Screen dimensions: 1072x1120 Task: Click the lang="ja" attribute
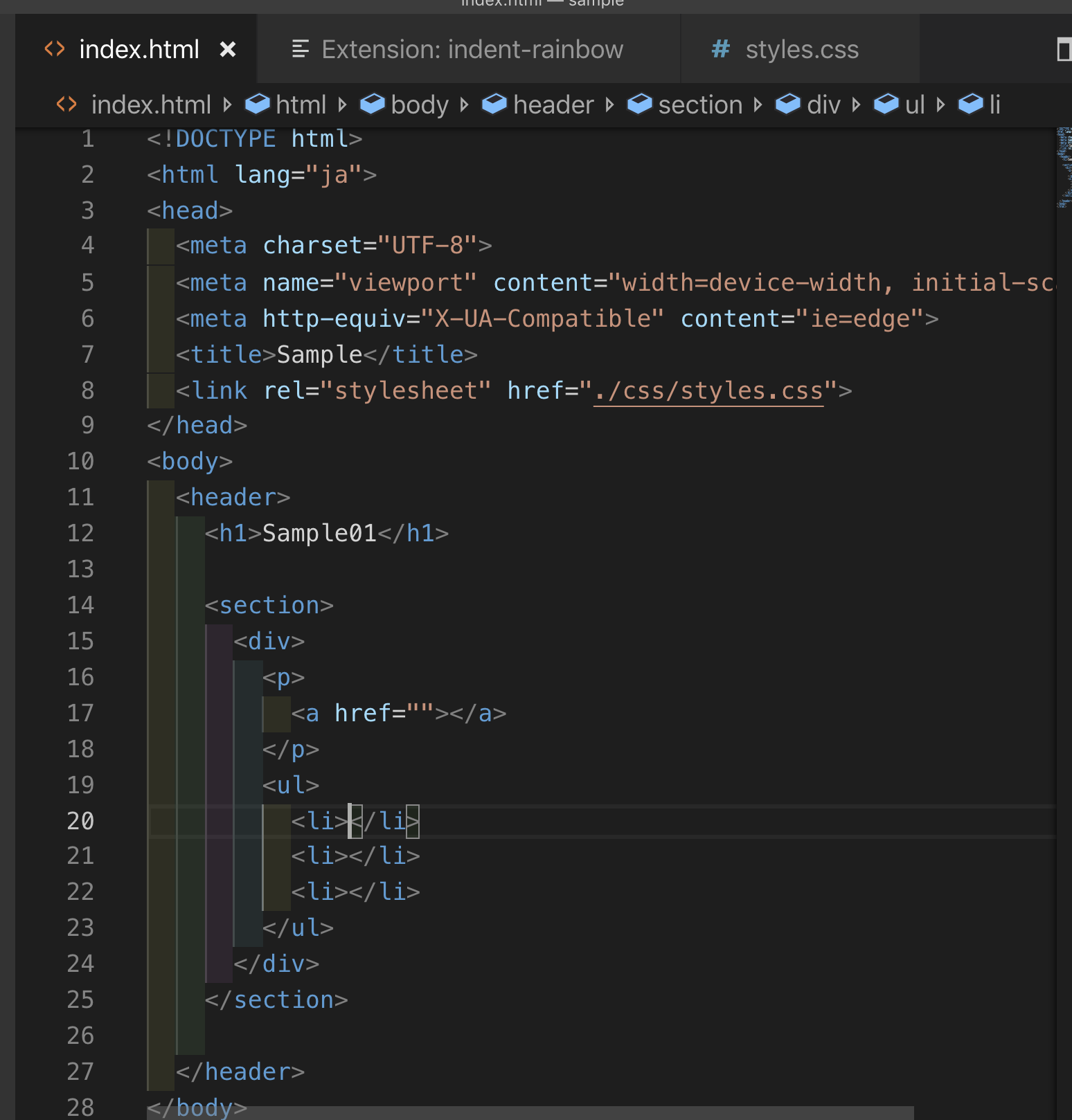(298, 174)
